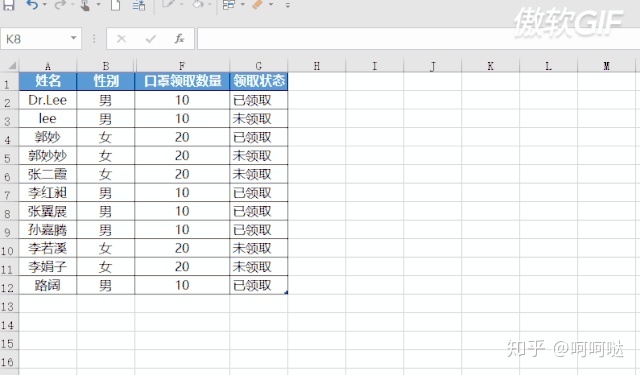Click the name cell 路阔
640x375 pixels.
[48, 285]
